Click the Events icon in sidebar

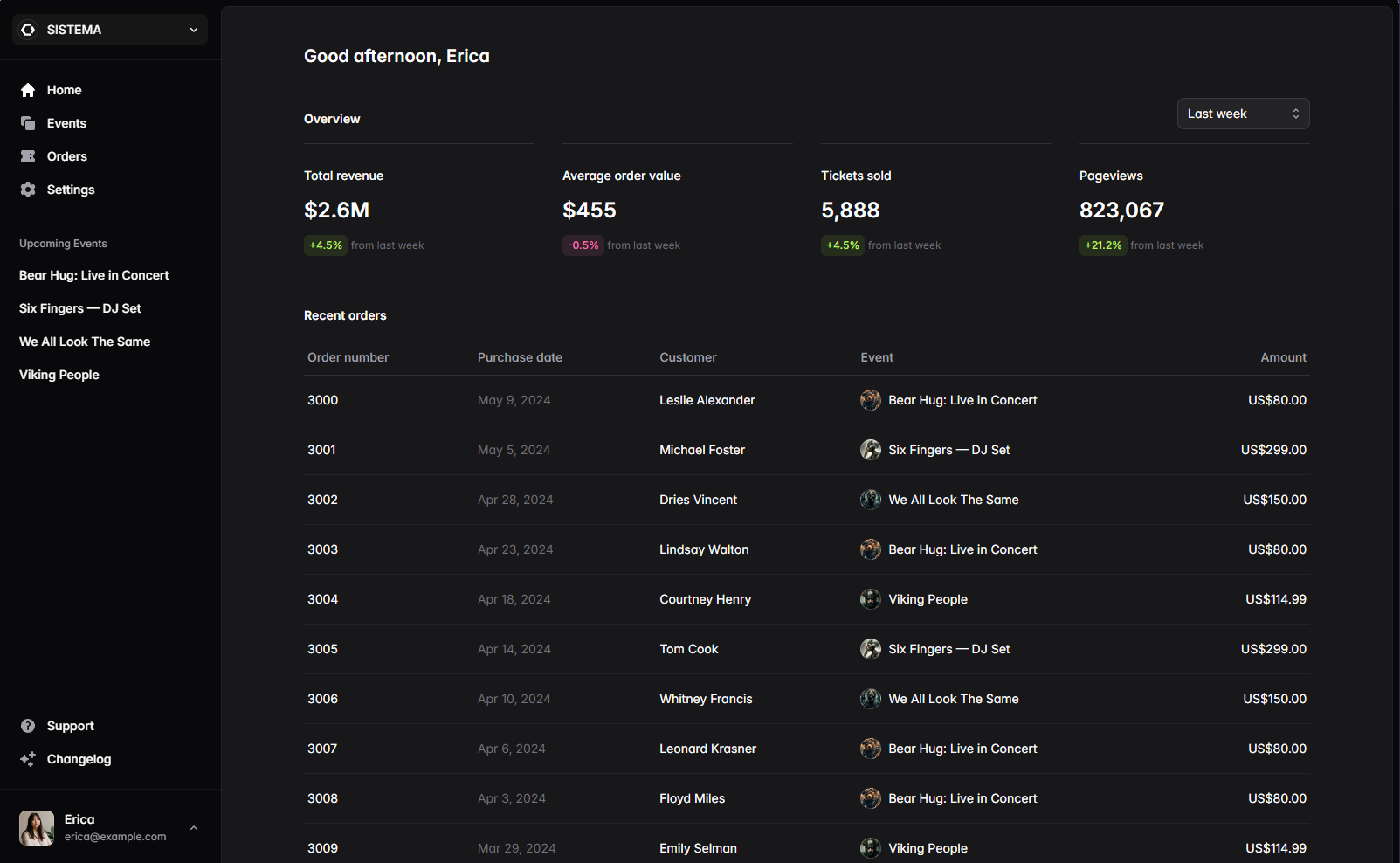(28, 123)
